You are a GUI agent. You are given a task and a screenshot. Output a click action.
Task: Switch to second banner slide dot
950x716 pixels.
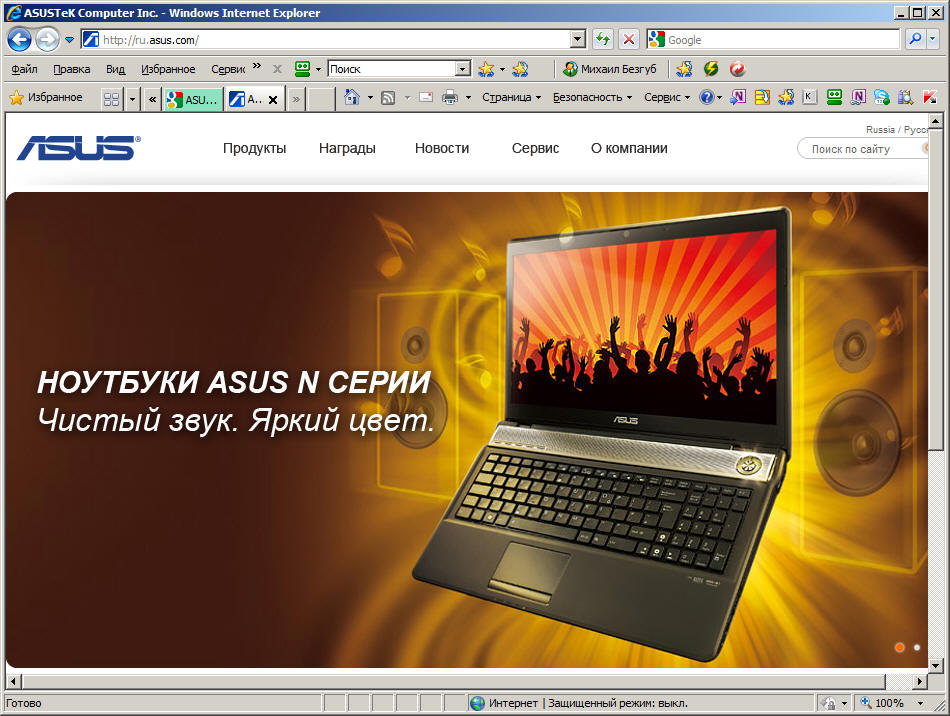click(917, 648)
